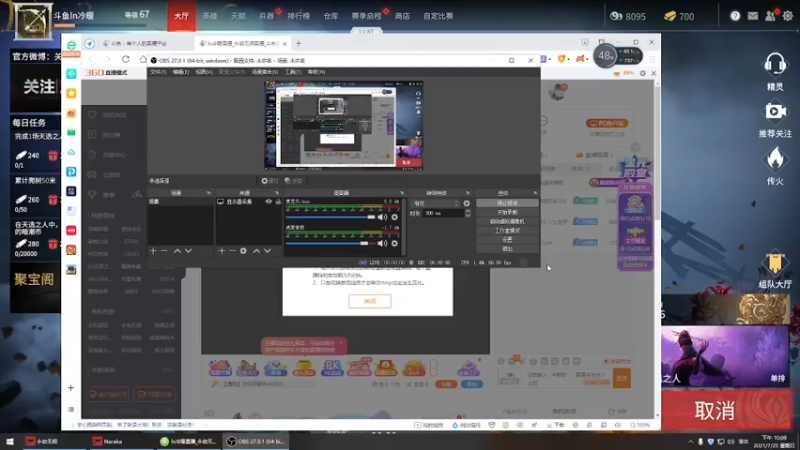Add a new source in OBS sources panel
This screenshot has height=450, width=800.
[221, 251]
